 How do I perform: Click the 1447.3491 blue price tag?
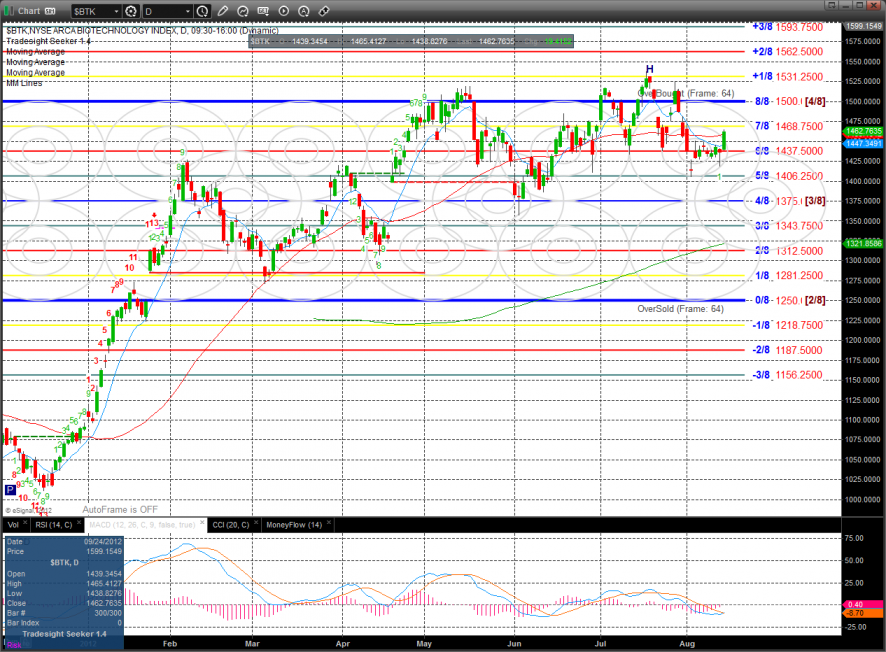[863, 144]
